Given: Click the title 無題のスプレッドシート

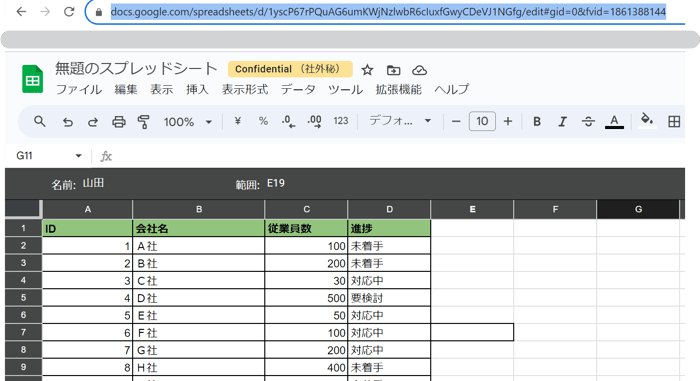Looking at the screenshot, I should [x=136, y=68].
